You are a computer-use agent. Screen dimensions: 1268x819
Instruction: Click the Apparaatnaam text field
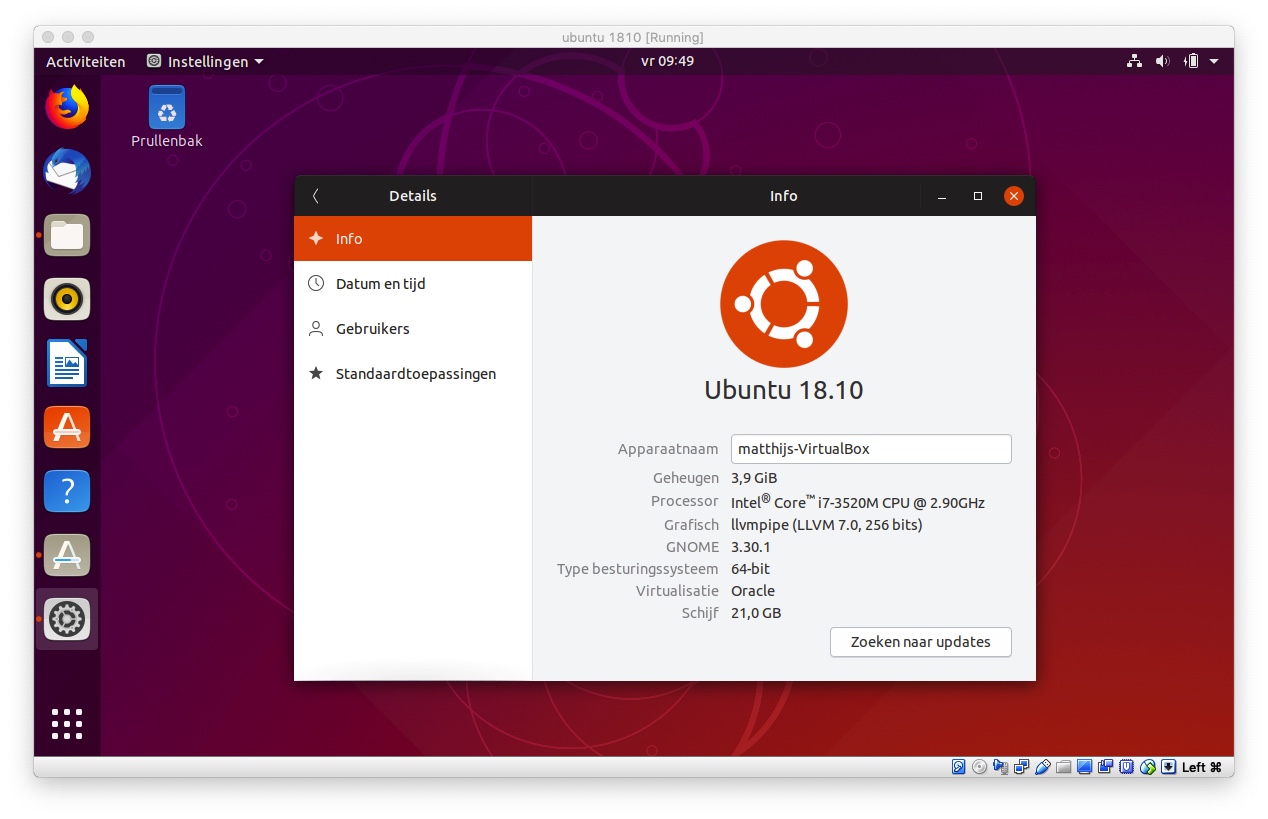pos(870,449)
